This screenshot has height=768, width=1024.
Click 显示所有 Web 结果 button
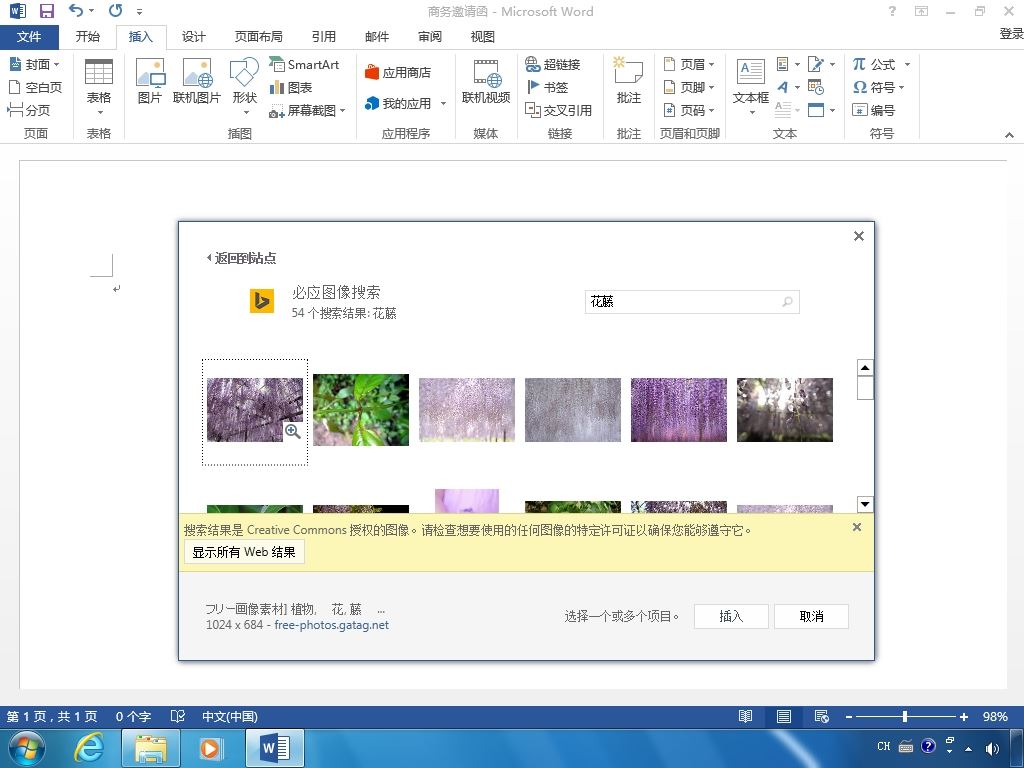[244, 552]
